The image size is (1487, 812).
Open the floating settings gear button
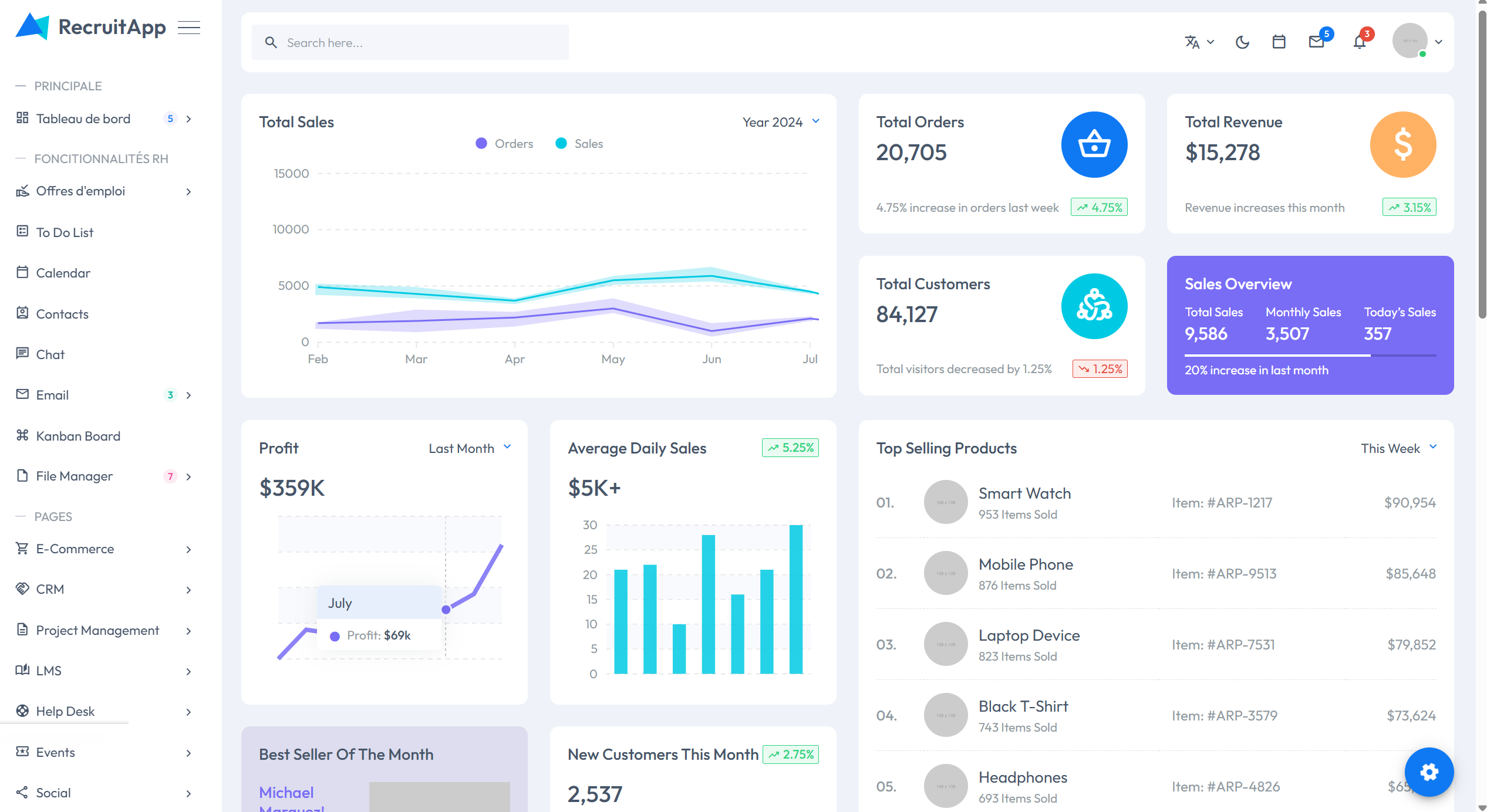click(1429, 772)
